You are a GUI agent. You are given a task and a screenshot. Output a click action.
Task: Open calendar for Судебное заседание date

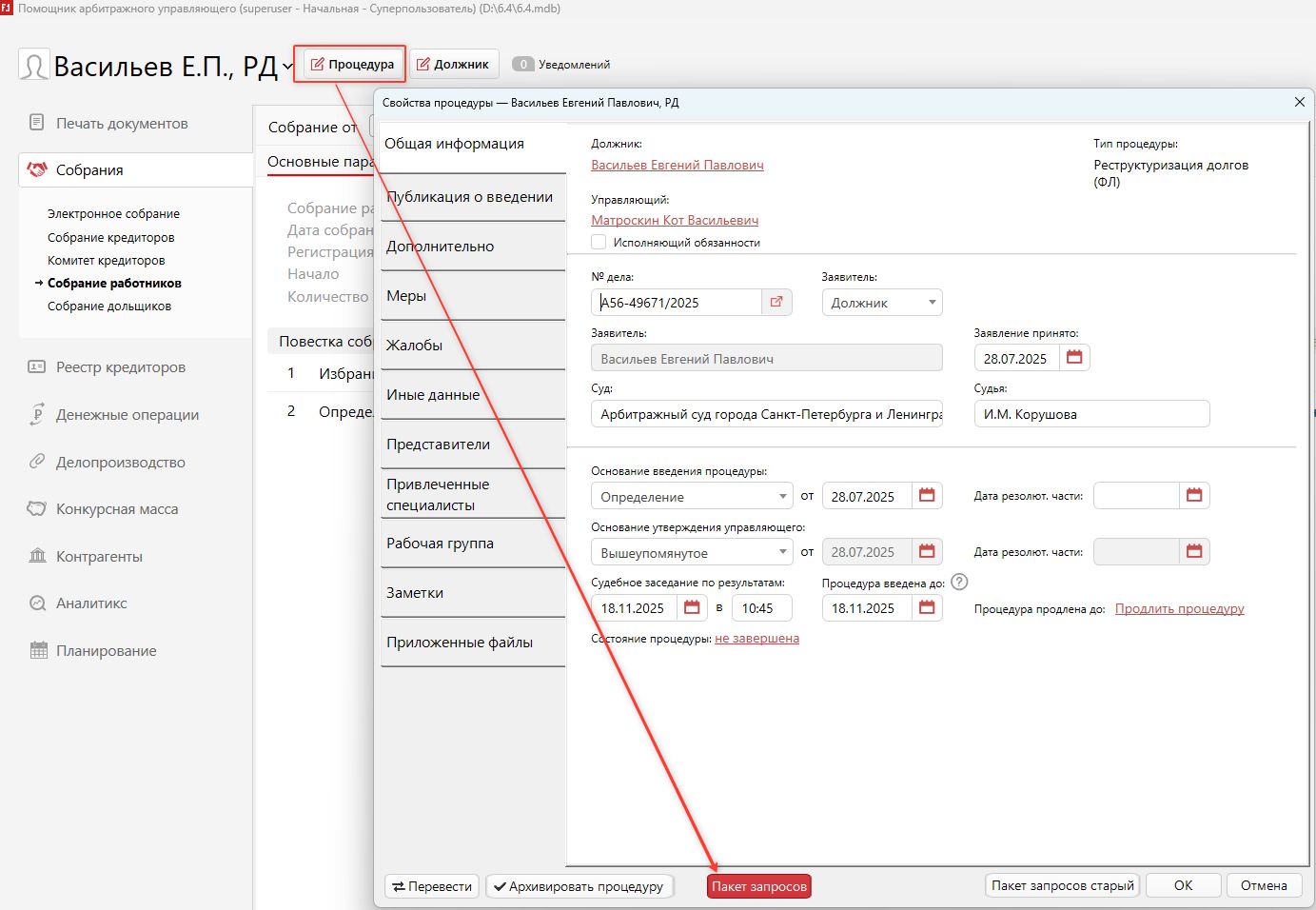point(692,608)
